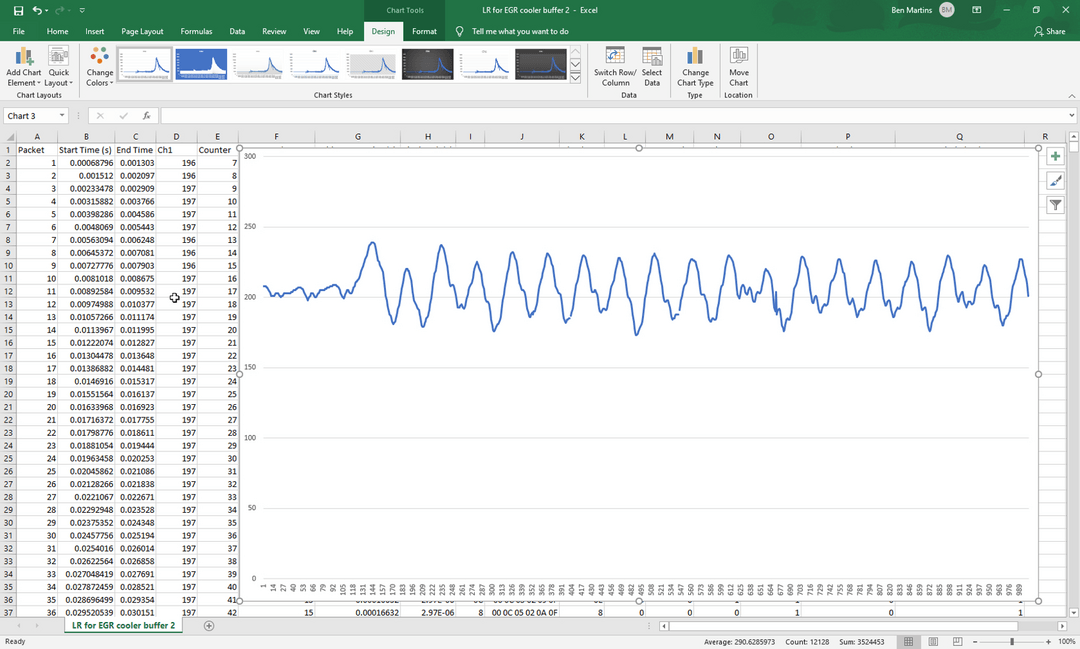Apply the dark blue filled chart style

(201, 64)
